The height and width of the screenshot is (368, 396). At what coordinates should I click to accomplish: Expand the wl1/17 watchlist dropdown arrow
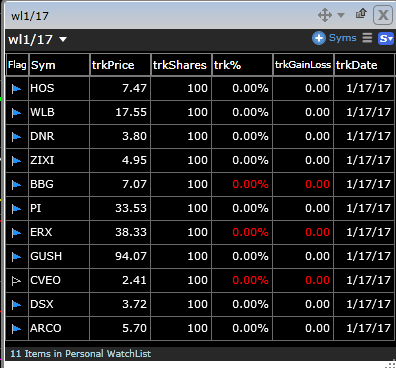pos(63,40)
